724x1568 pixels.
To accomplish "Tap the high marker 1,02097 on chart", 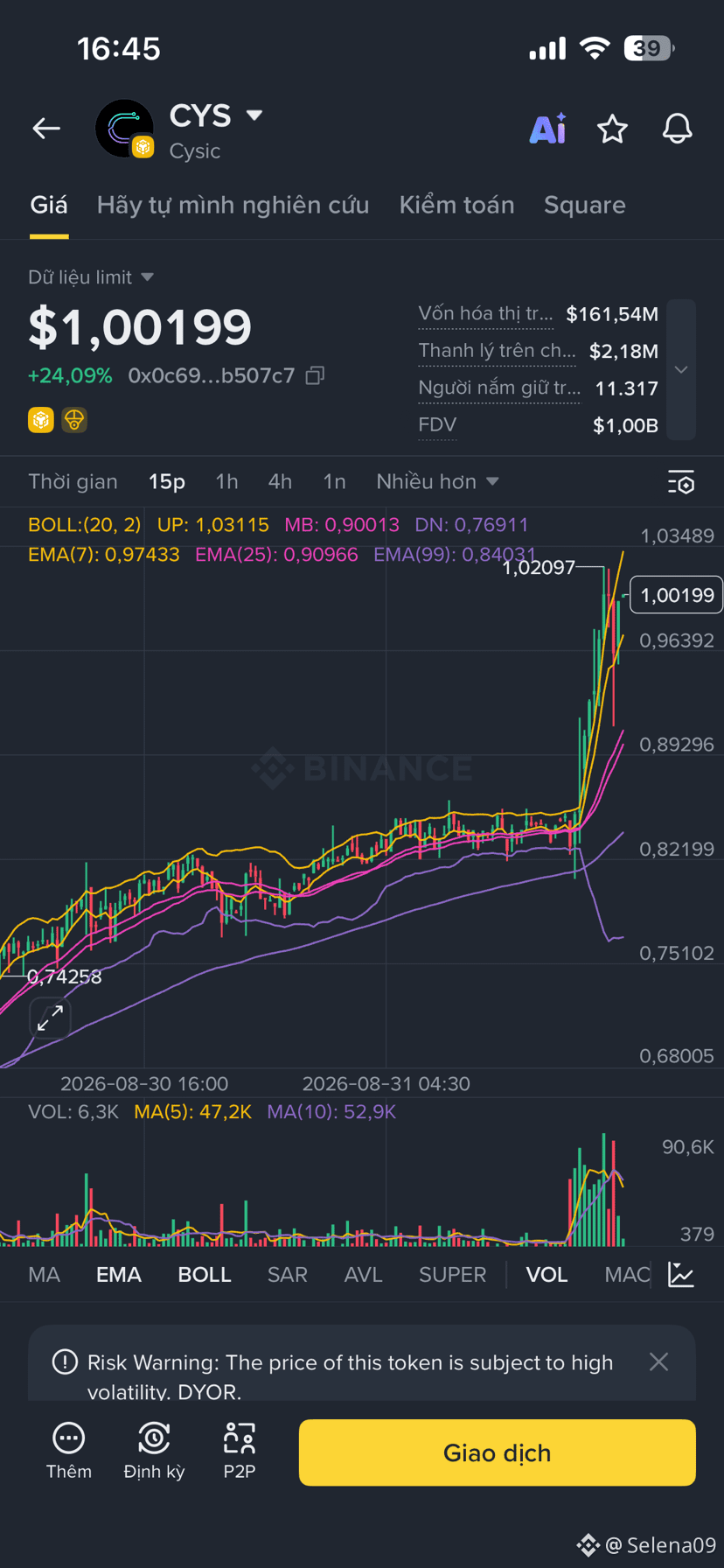I will [539, 568].
